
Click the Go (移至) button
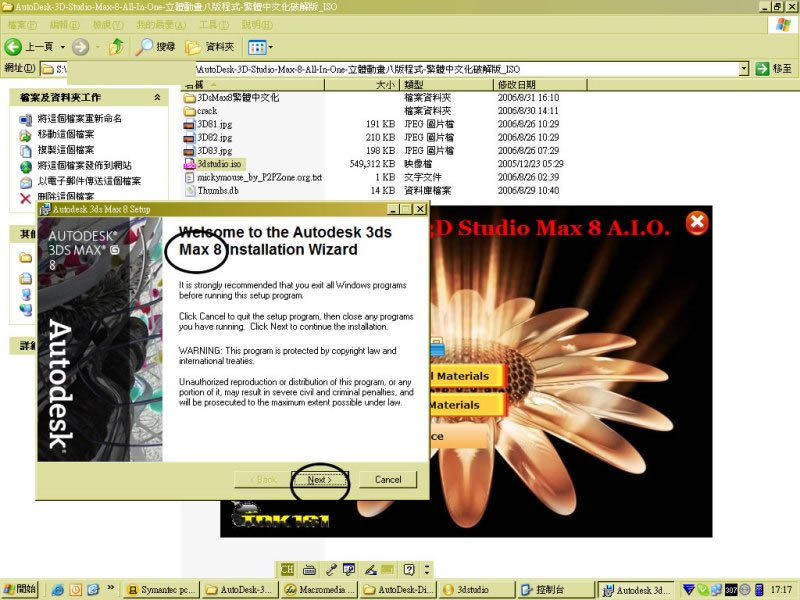(774, 69)
